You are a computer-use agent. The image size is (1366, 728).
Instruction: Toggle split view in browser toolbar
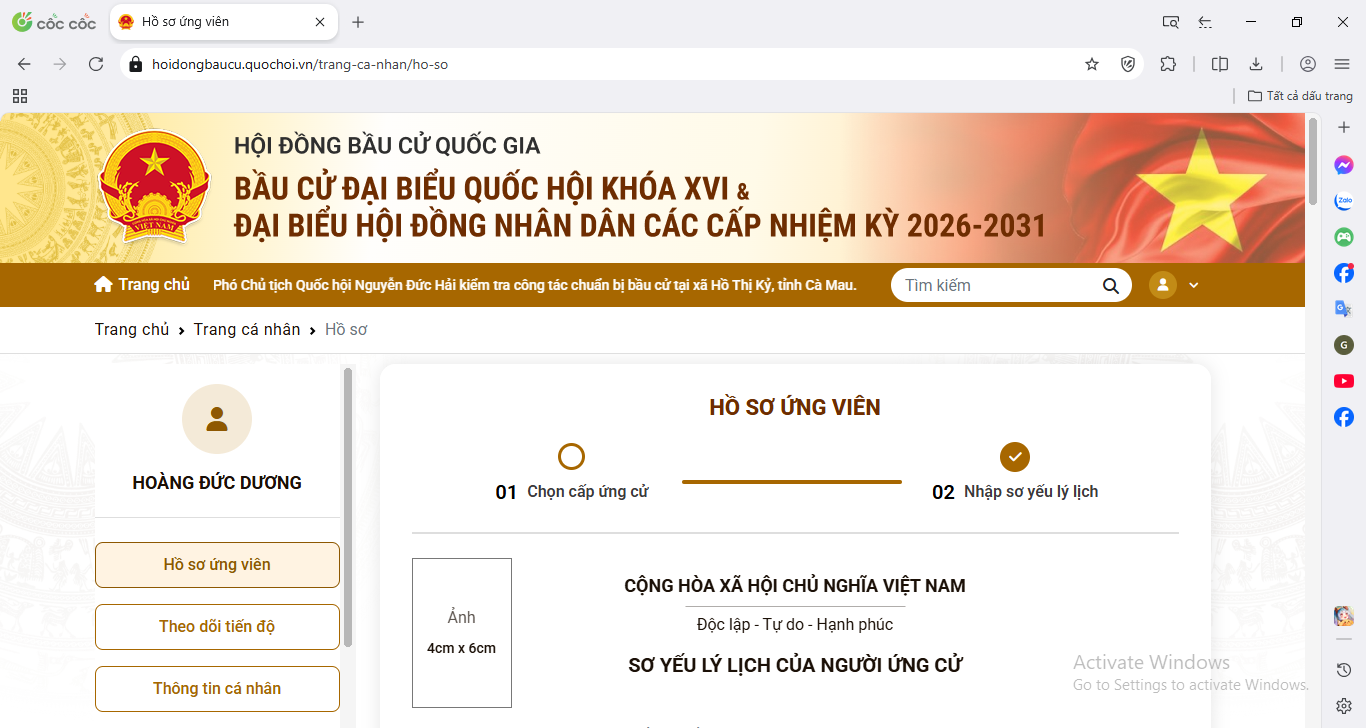(1220, 64)
